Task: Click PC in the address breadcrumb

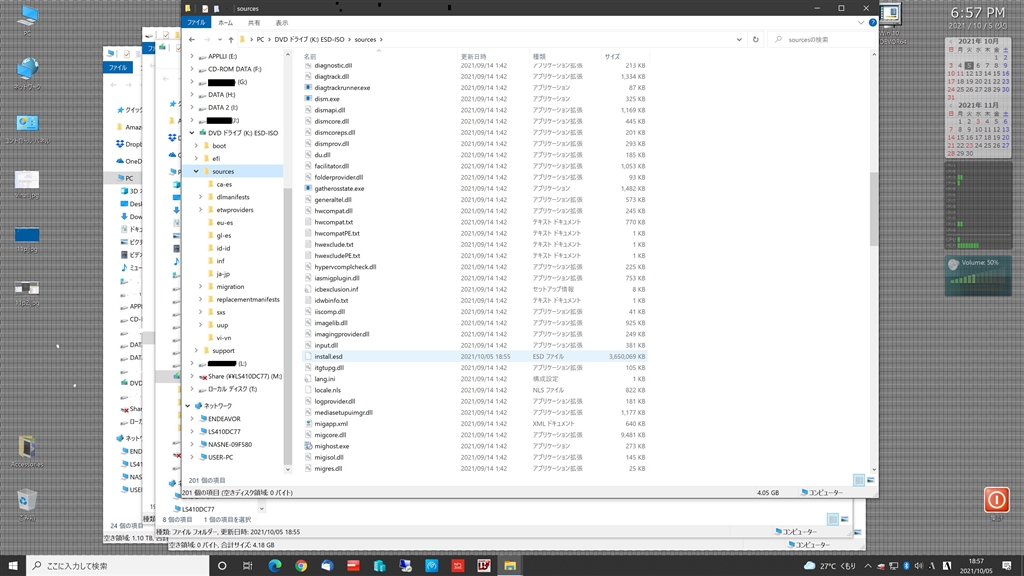Action: 260,40
